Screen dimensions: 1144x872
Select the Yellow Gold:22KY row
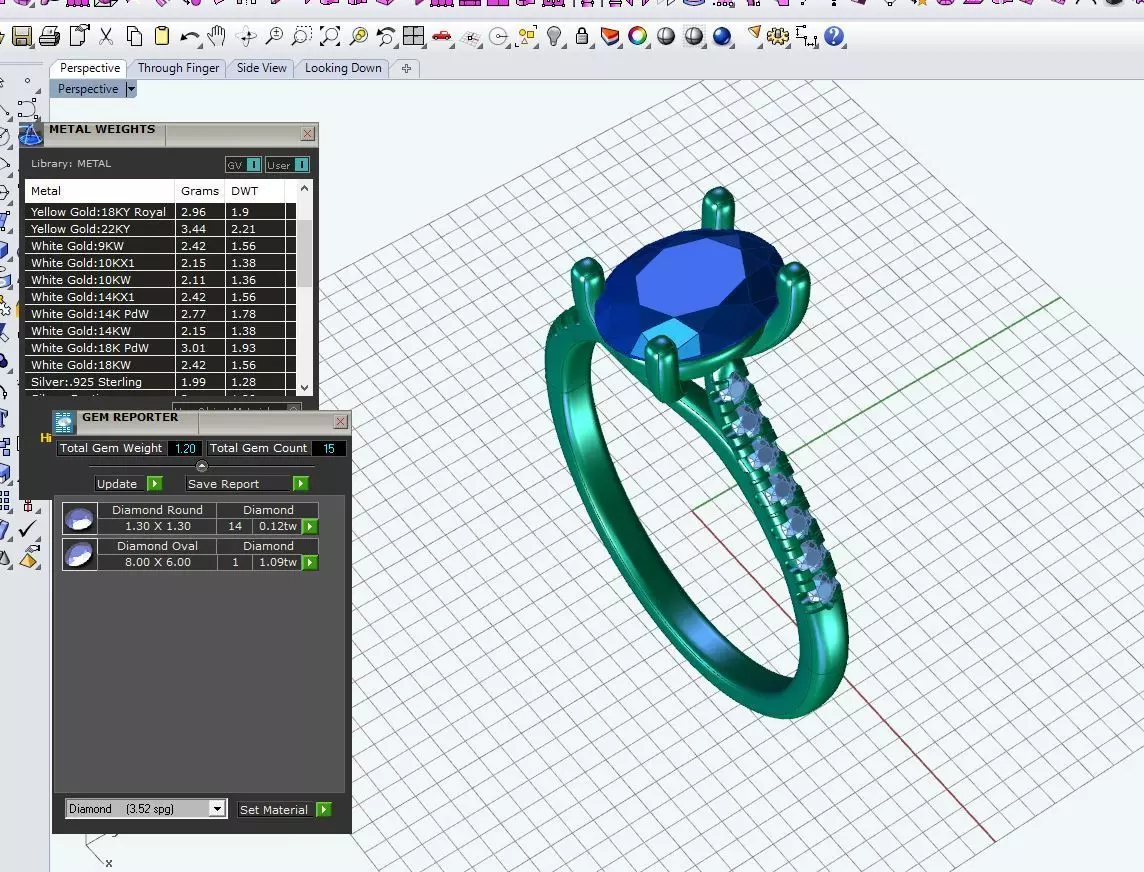161,229
